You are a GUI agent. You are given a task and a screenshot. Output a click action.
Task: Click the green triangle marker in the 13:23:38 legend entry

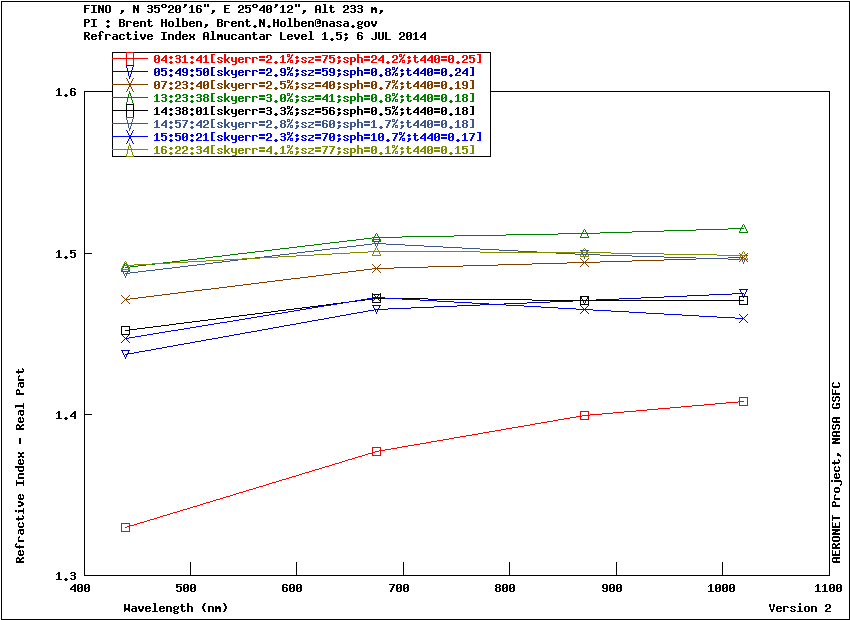[x=129, y=98]
